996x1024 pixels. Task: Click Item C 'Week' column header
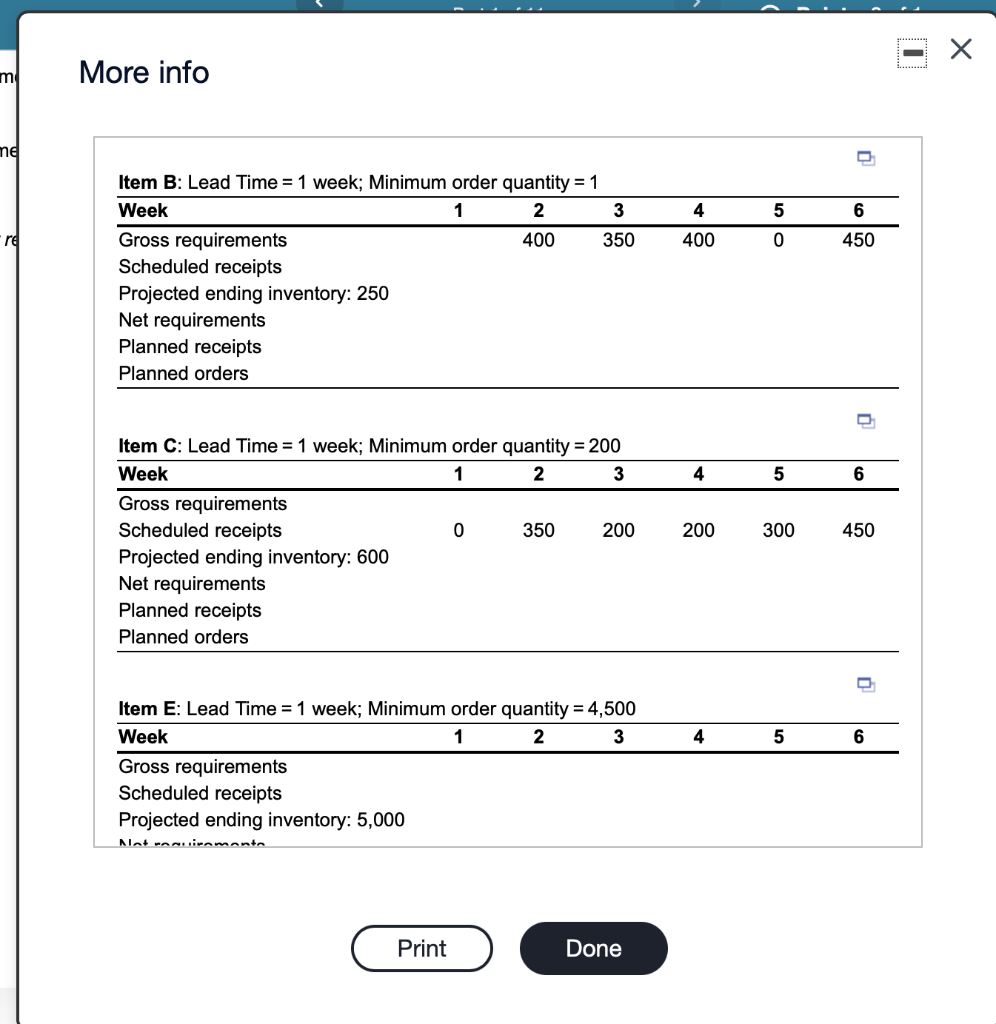[143, 474]
